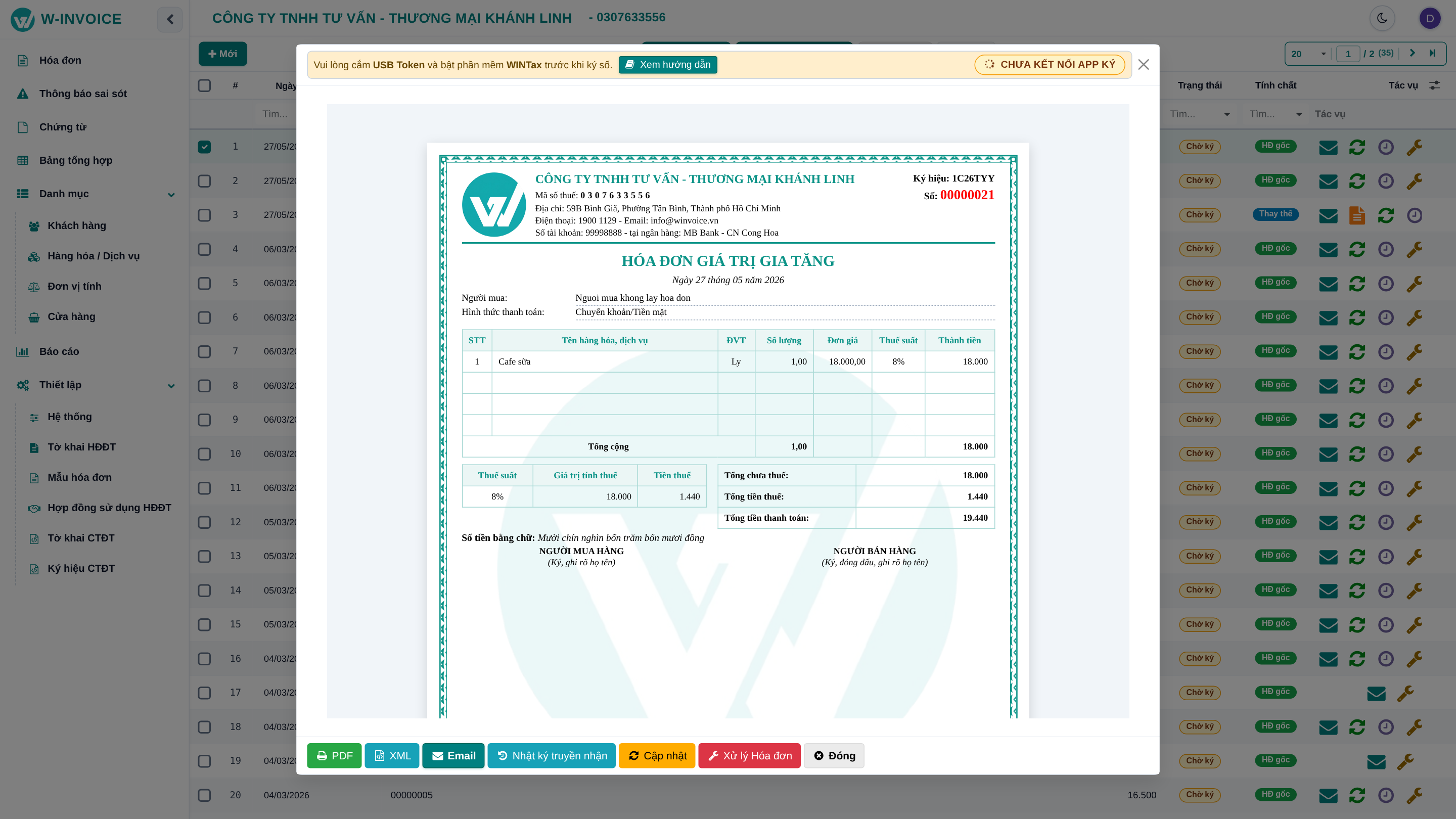Check the checkbox for row 14
Screen dimensions: 1456x819
(x=205, y=590)
